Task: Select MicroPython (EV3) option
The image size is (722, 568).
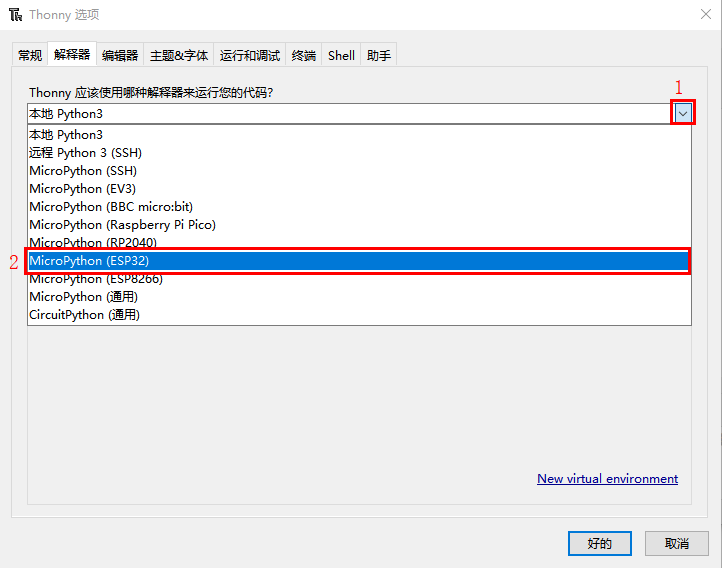Action: 359,189
